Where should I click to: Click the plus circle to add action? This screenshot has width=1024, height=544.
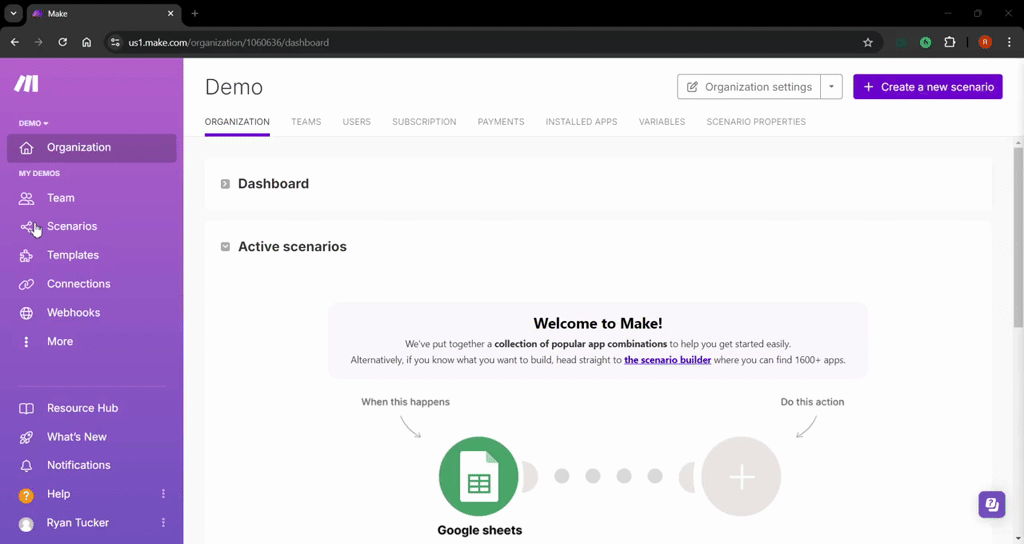click(741, 476)
